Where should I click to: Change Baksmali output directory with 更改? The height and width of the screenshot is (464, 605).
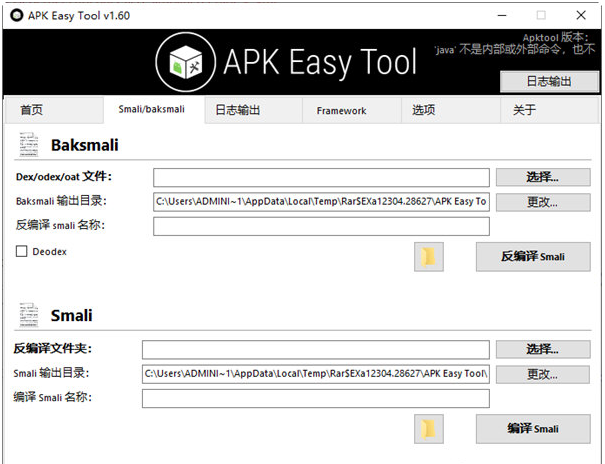(x=543, y=202)
